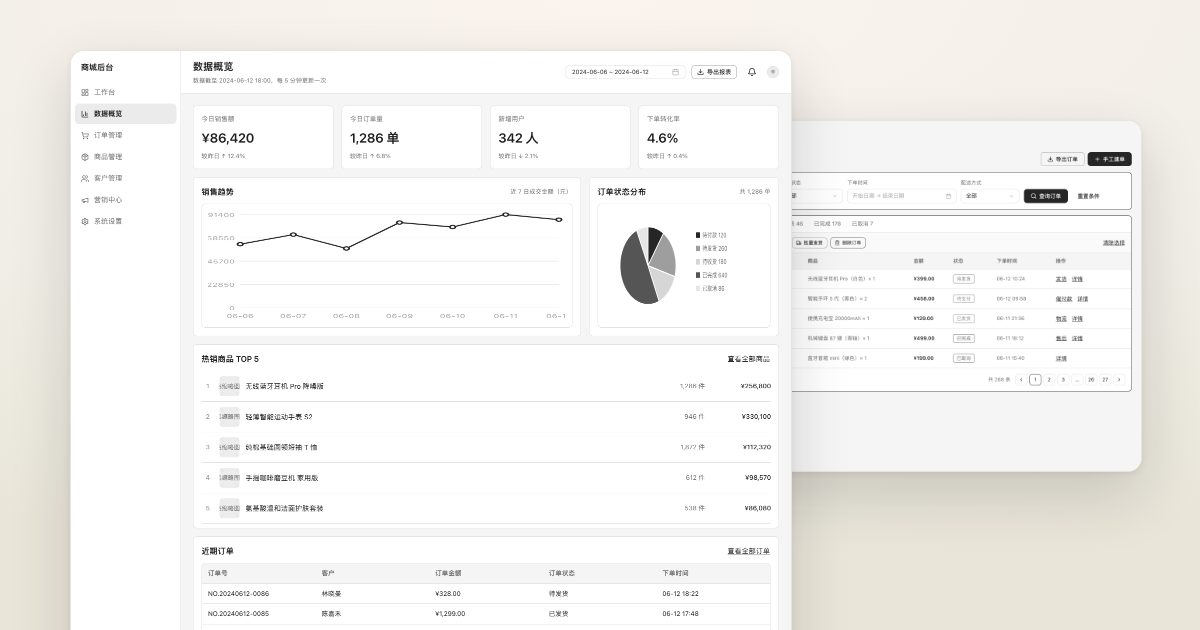This screenshot has height=630, width=1200.
Task: Go to 商品管理 in the sidebar
Action: tap(125, 157)
